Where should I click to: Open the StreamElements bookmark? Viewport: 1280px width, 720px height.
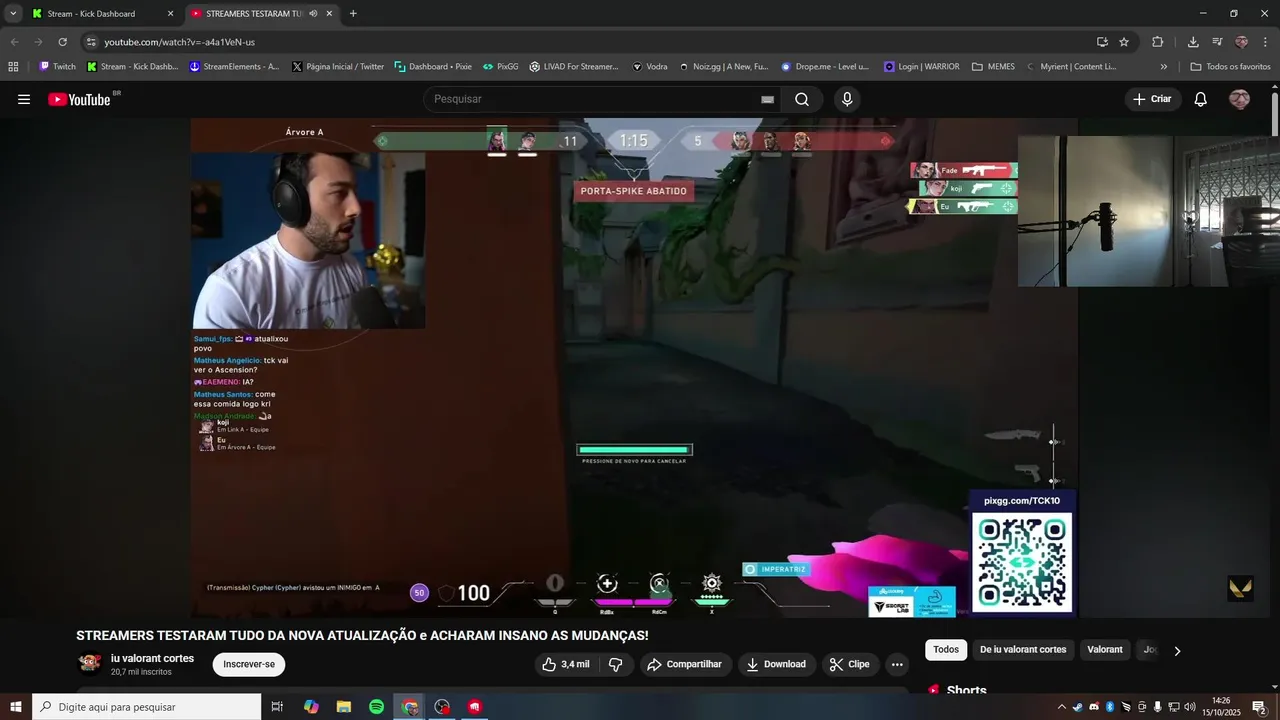coord(235,67)
